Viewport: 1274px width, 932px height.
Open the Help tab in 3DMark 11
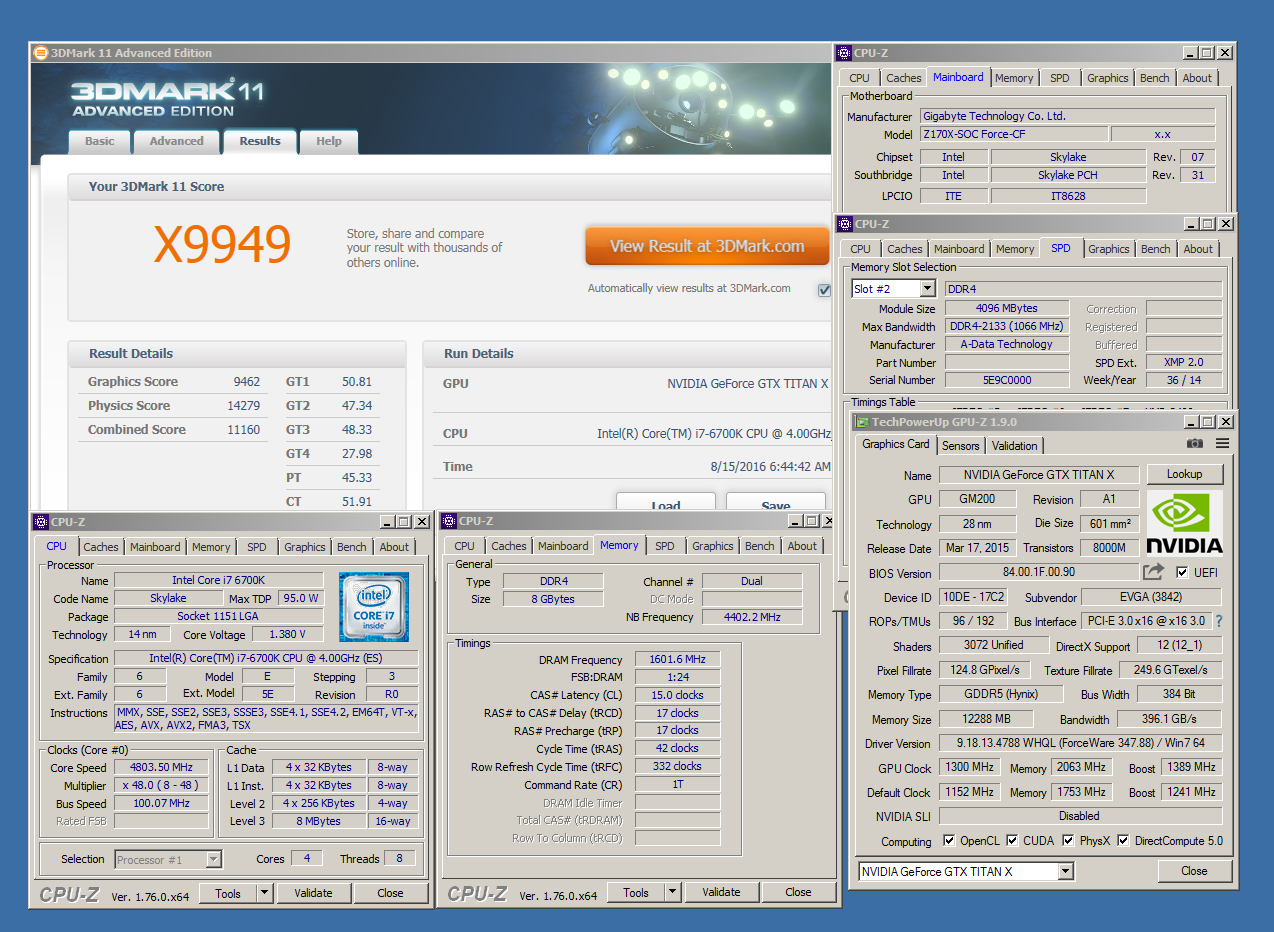[x=329, y=141]
